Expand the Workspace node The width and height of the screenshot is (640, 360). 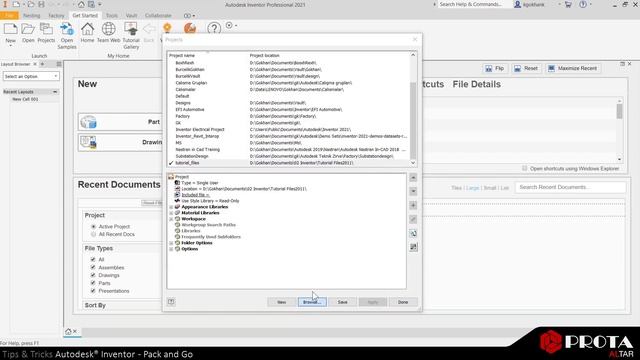coord(171,219)
